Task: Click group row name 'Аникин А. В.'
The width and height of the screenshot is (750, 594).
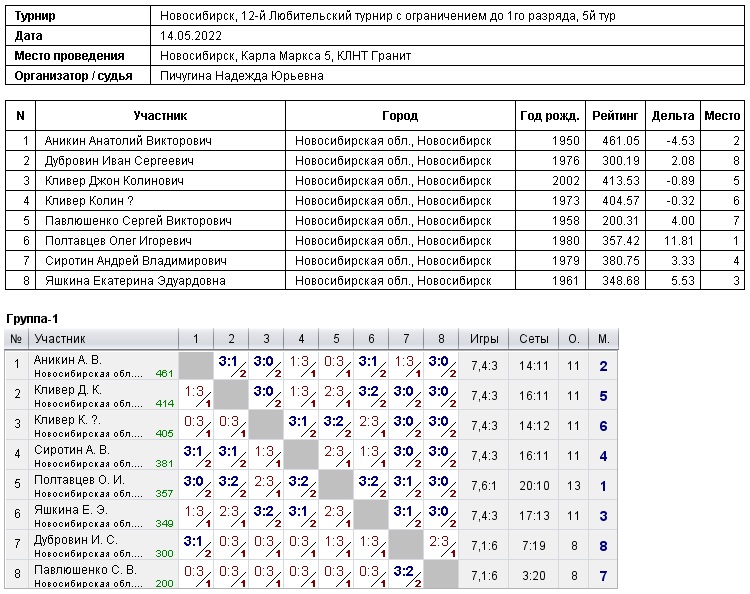Action: click(67, 360)
